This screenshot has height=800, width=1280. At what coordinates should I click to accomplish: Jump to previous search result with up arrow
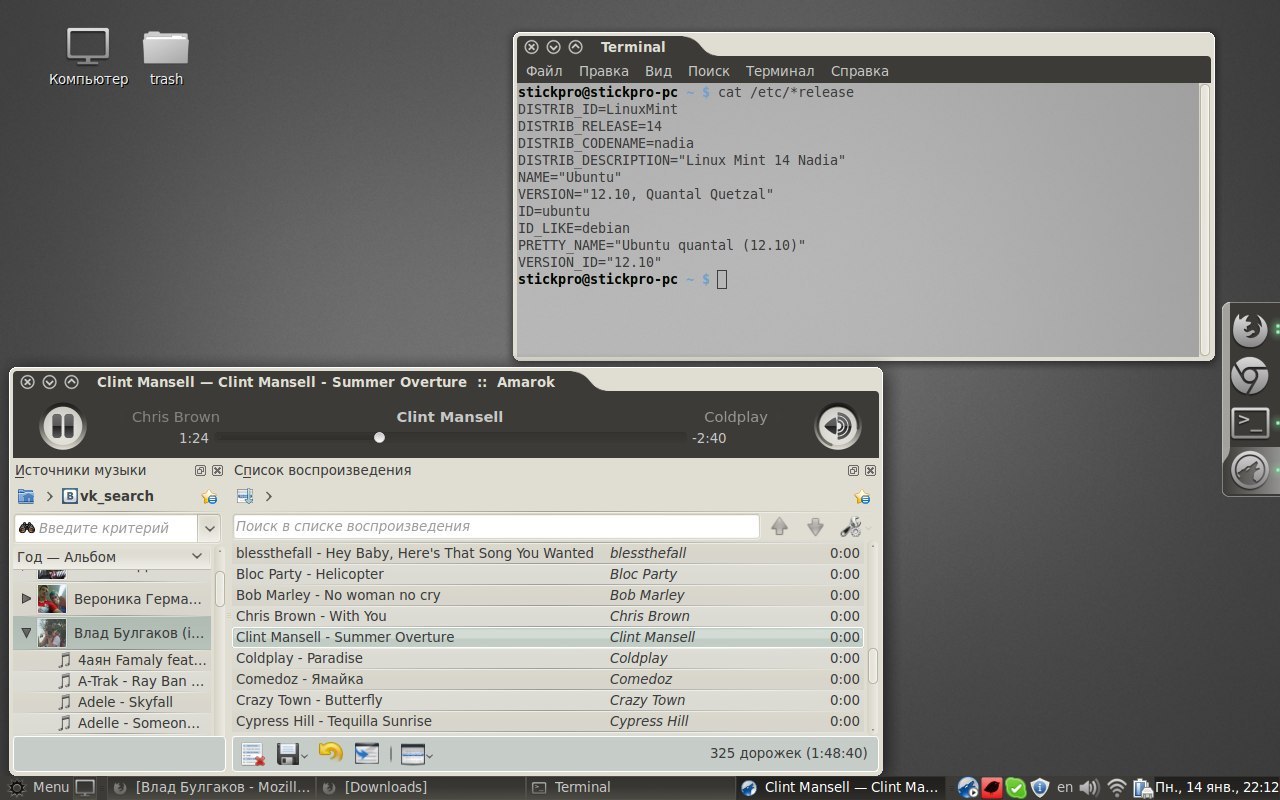[x=779, y=527]
